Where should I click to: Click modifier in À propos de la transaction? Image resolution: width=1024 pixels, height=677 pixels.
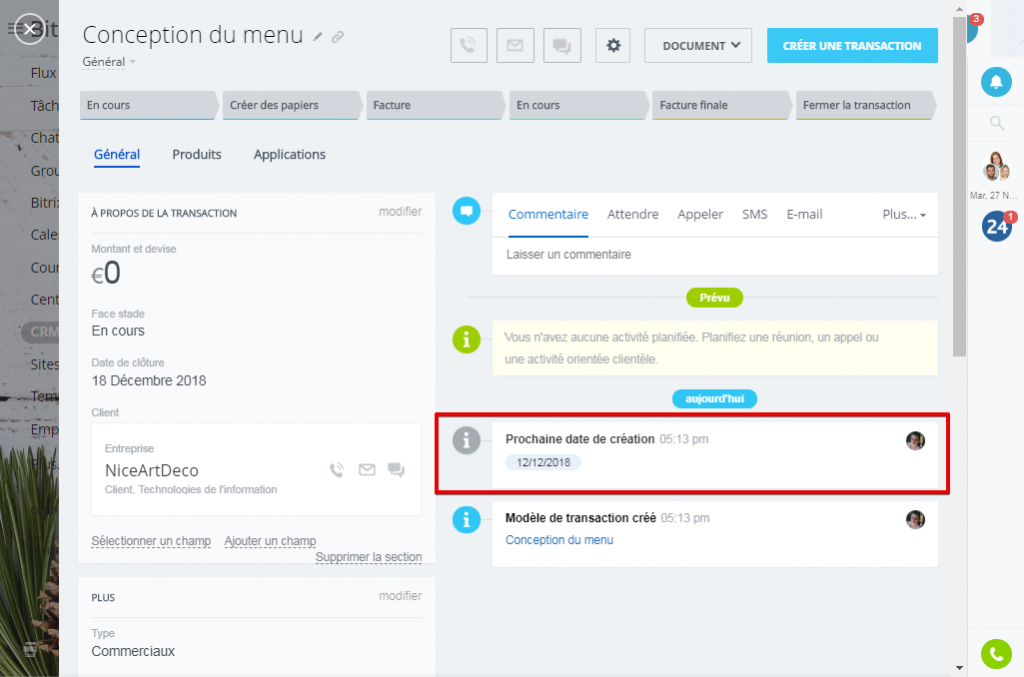pyautogui.click(x=400, y=212)
